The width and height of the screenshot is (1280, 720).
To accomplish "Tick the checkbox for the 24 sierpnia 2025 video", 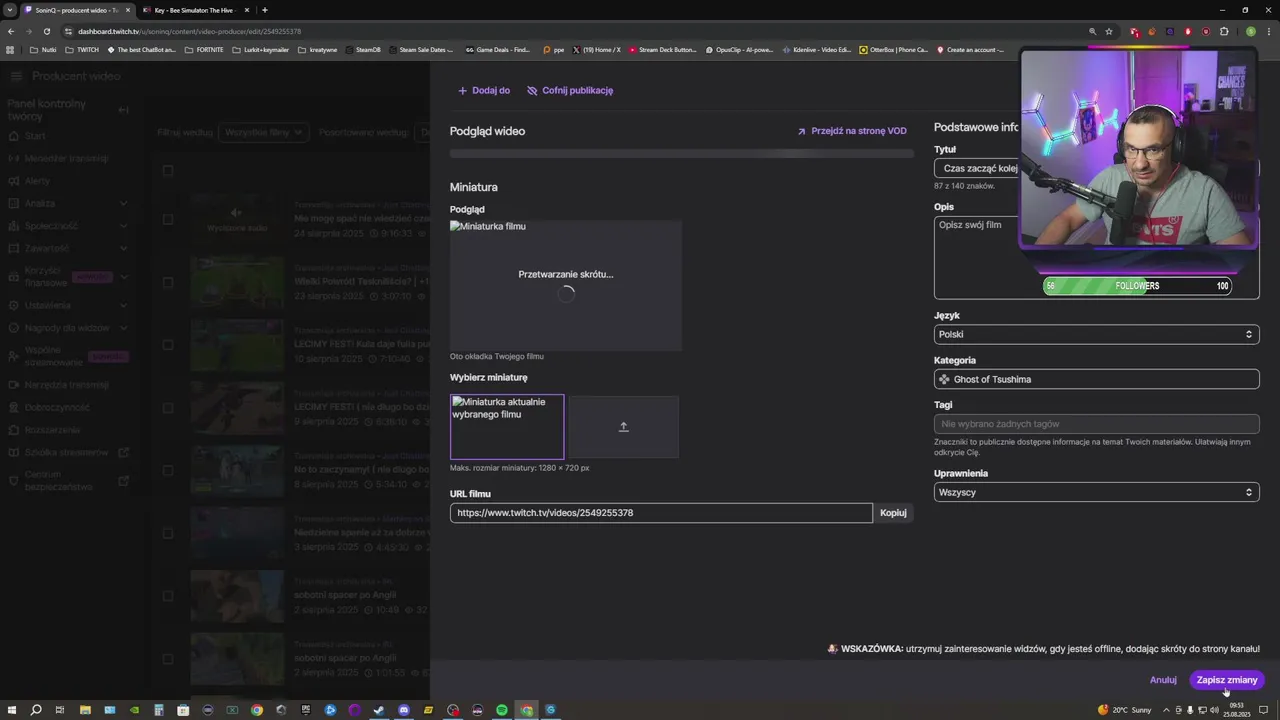I will pyautogui.click(x=168, y=219).
